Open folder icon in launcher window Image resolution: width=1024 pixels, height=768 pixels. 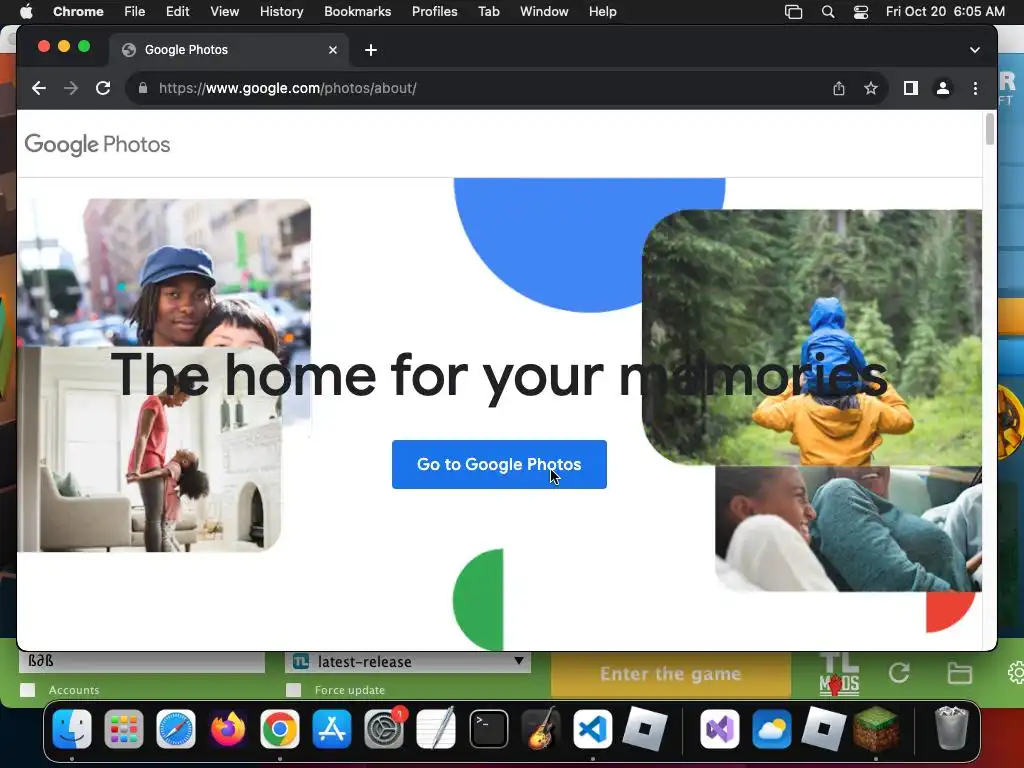(x=959, y=673)
